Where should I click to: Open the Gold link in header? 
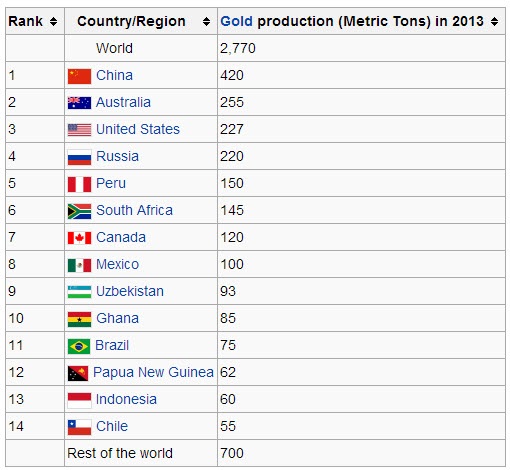pyautogui.click(x=236, y=21)
